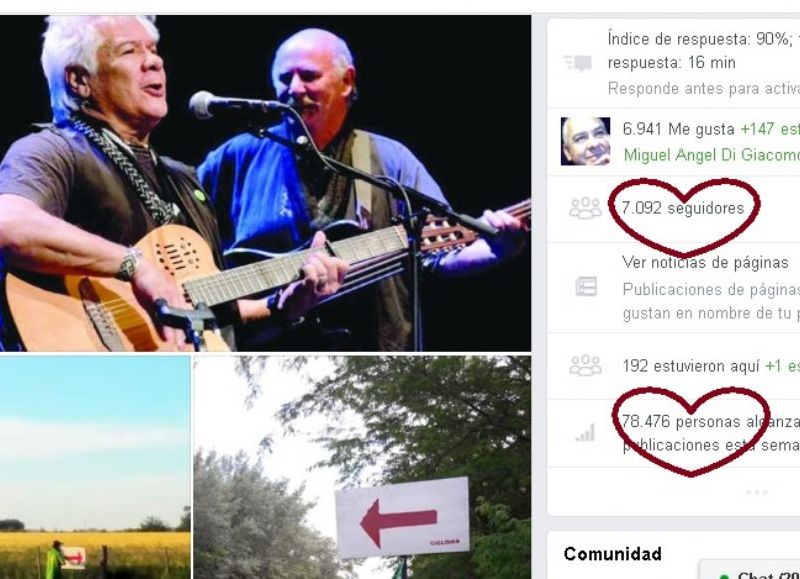800x579 pixels.
Task: Click the followers people icon
Action: pos(585,208)
